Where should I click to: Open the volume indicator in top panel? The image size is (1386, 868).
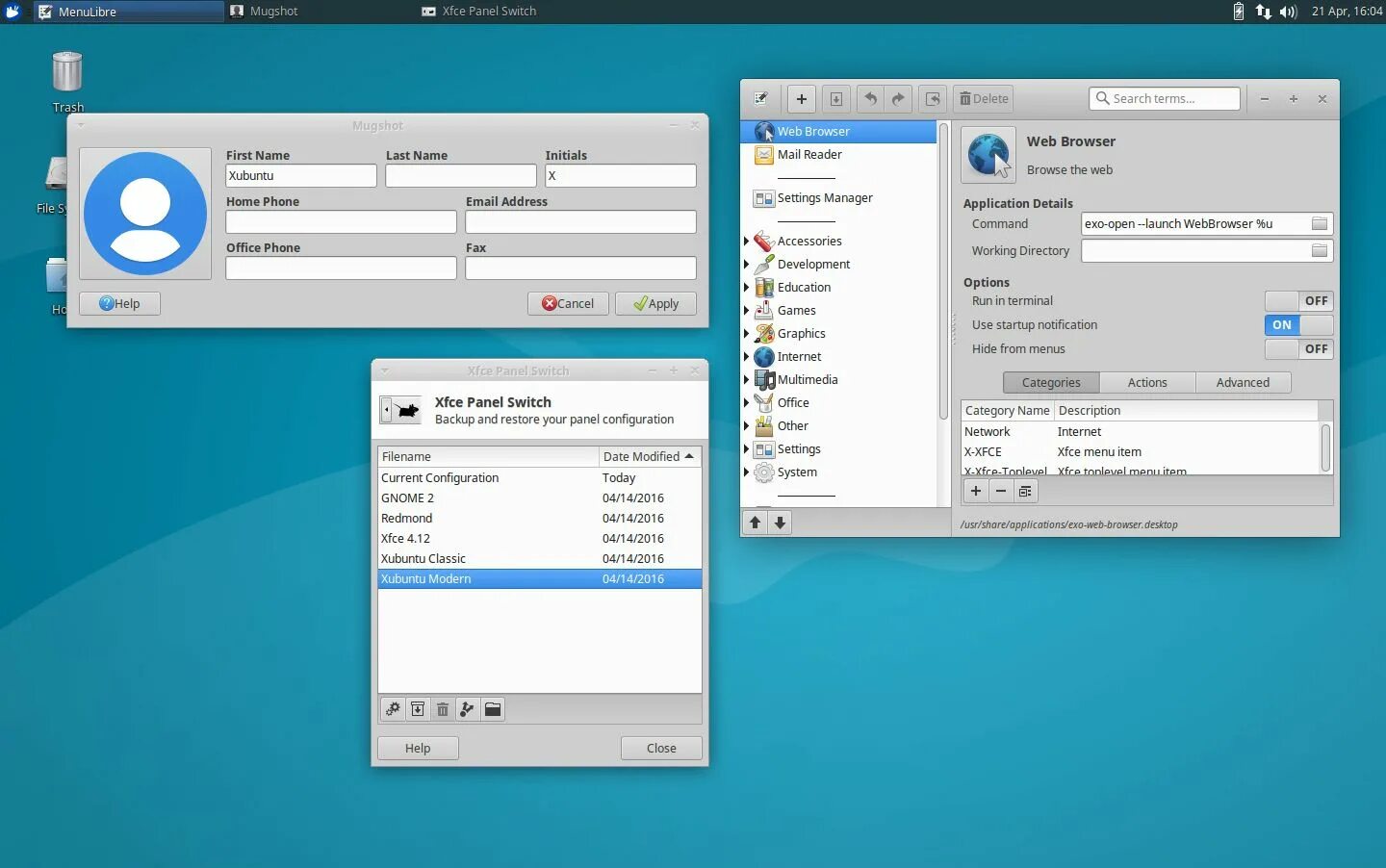(1289, 12)
